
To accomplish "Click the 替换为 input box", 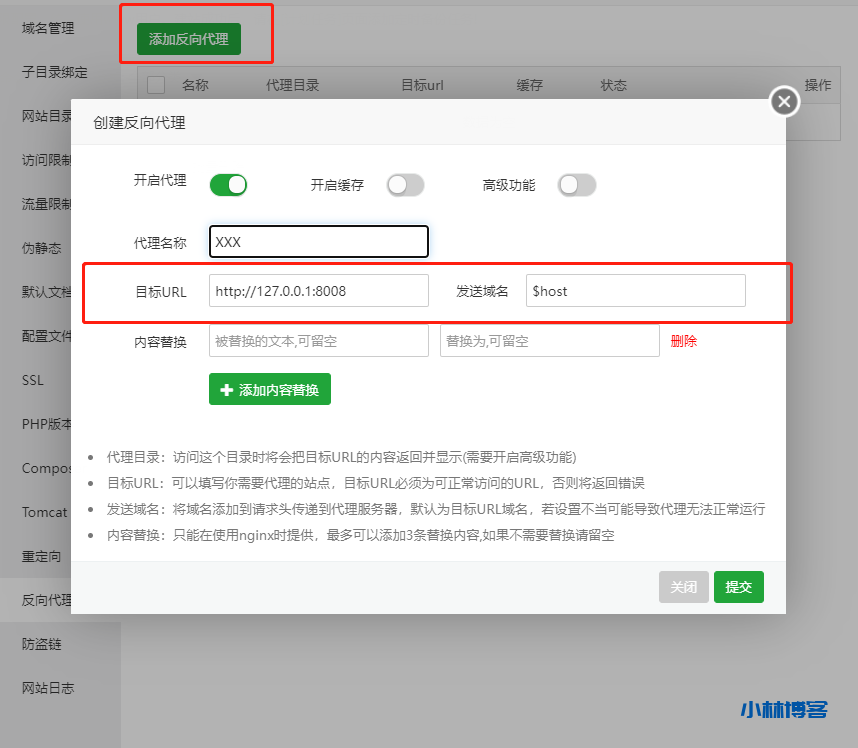I will coord(549,341).
